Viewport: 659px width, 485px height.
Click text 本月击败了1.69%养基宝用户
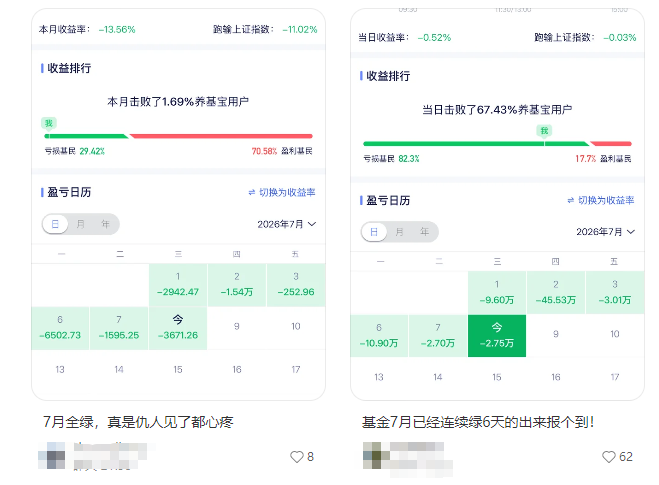coord(178,102)
